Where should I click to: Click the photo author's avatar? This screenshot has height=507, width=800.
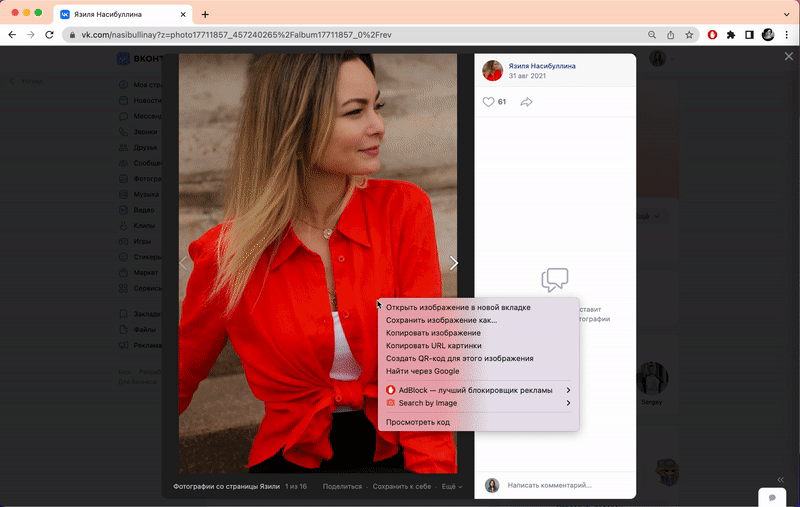coord(492,70)
